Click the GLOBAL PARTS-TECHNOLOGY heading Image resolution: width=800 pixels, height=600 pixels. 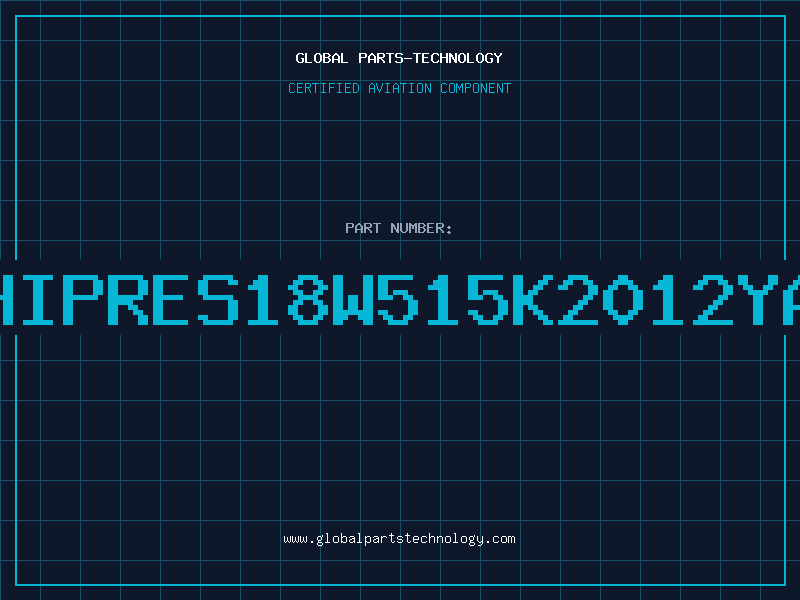point(399,58)
